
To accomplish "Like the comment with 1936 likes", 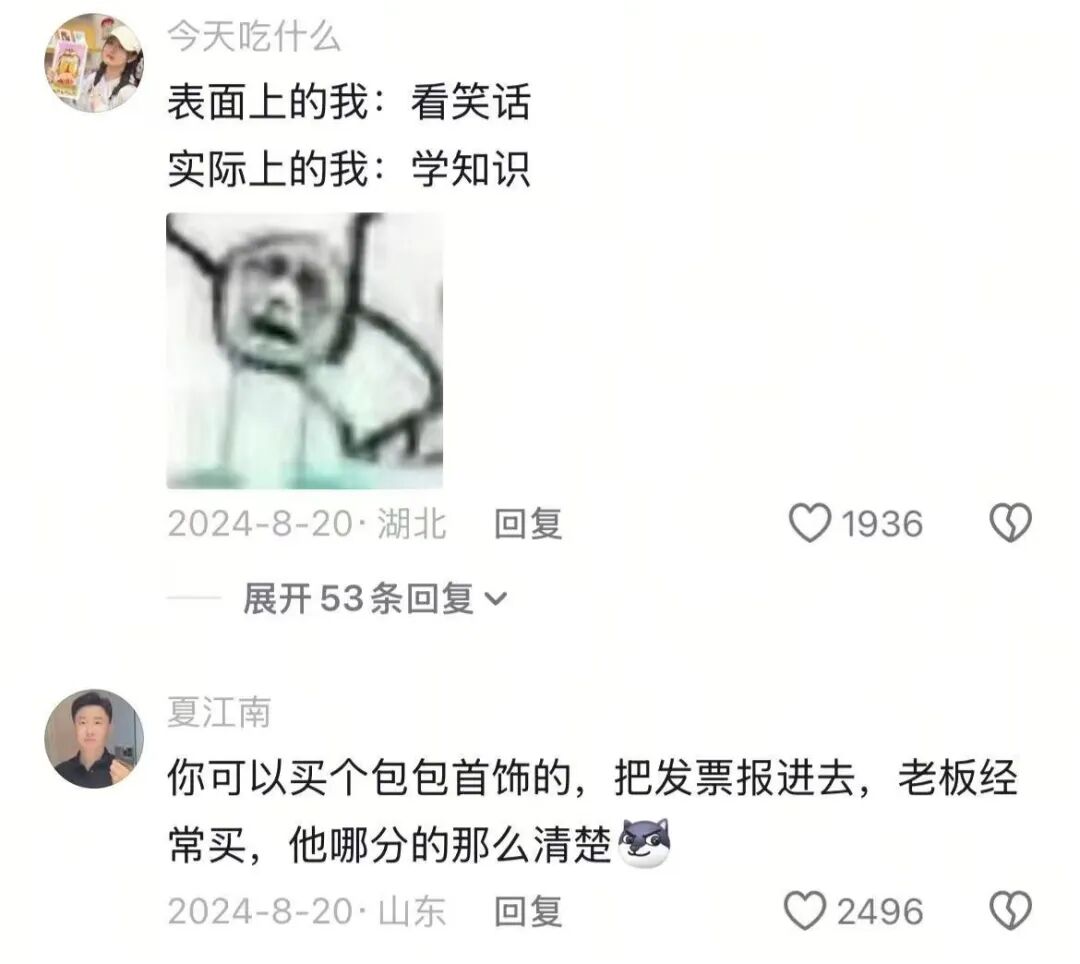I will coord(810,523).
